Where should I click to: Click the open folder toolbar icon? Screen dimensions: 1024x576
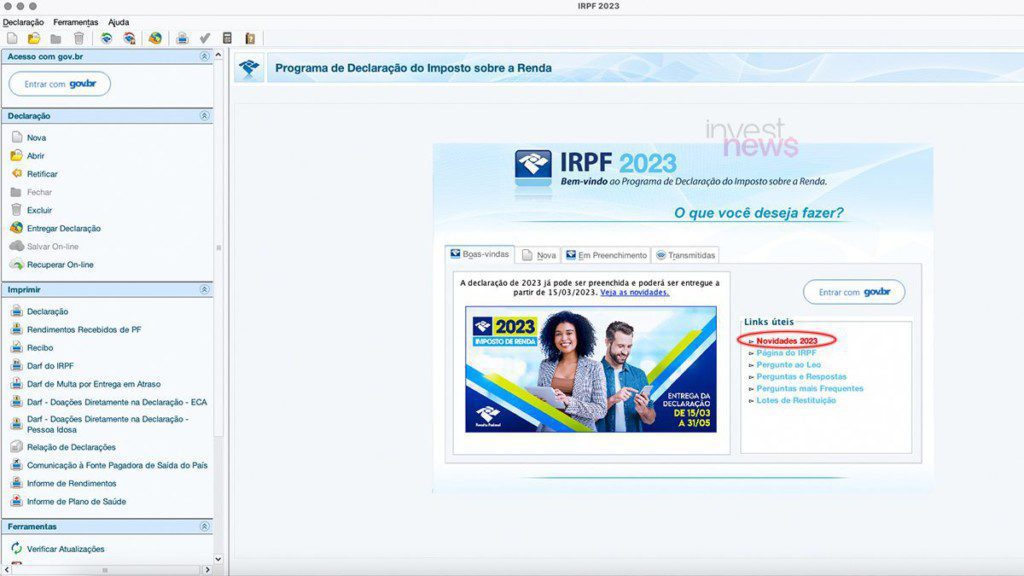[34, 39]
